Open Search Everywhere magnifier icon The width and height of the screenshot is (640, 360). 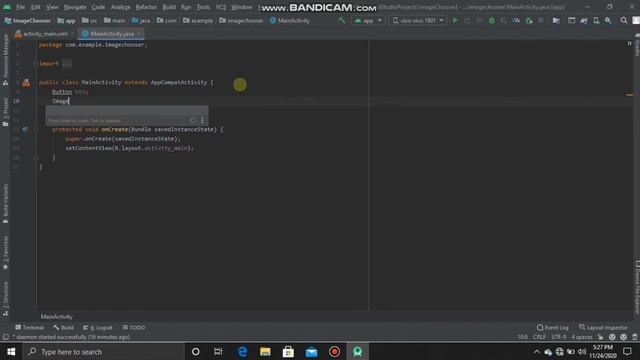[x=624, y=20]
